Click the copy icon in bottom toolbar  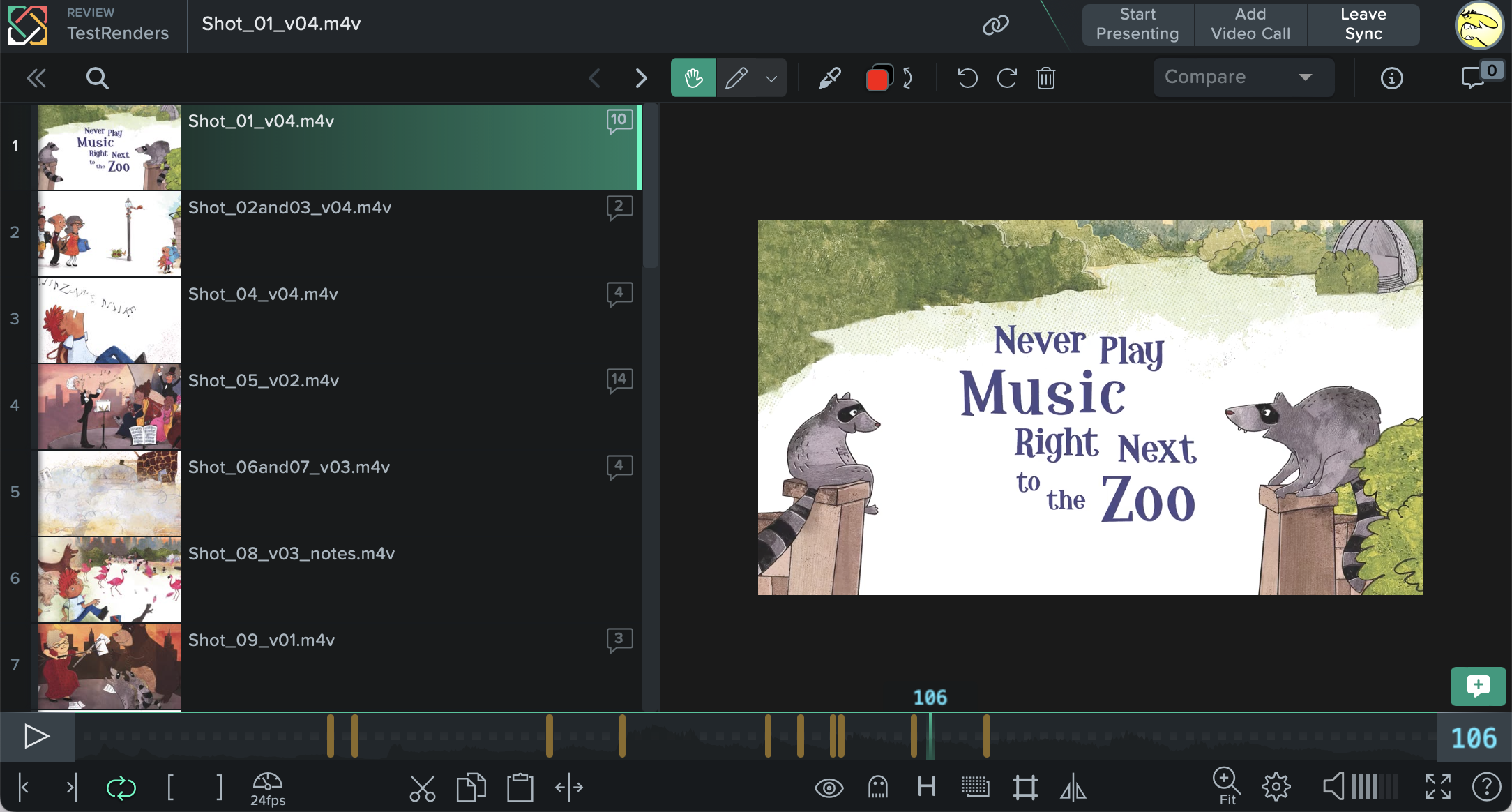471,788
